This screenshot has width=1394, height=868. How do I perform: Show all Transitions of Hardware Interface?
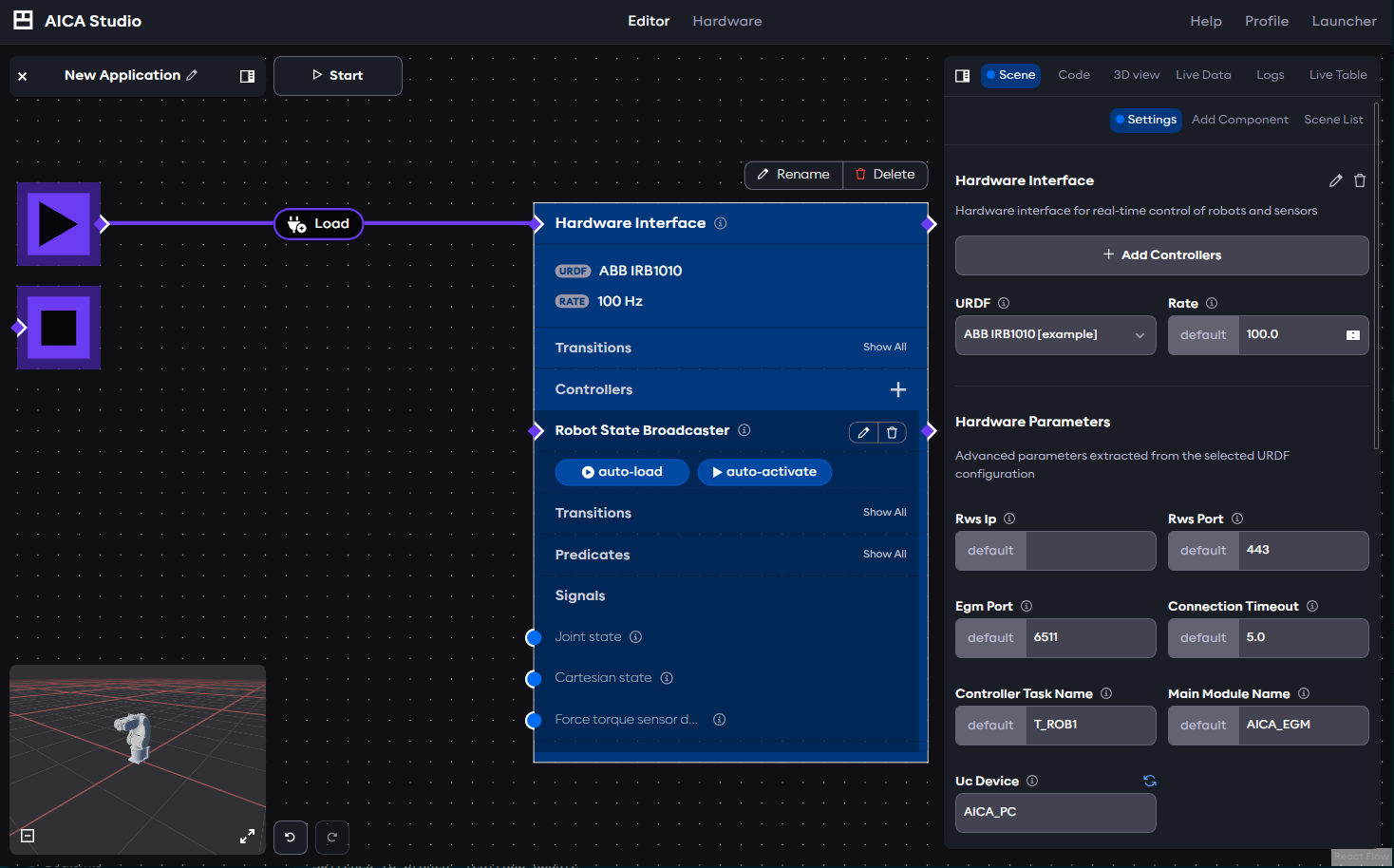point(884,348)
